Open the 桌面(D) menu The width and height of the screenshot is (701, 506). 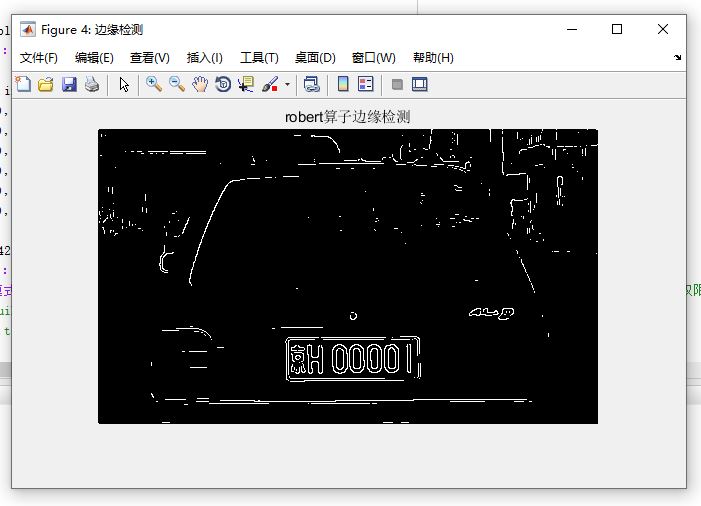pyautogui.click(x=315, y=58)
